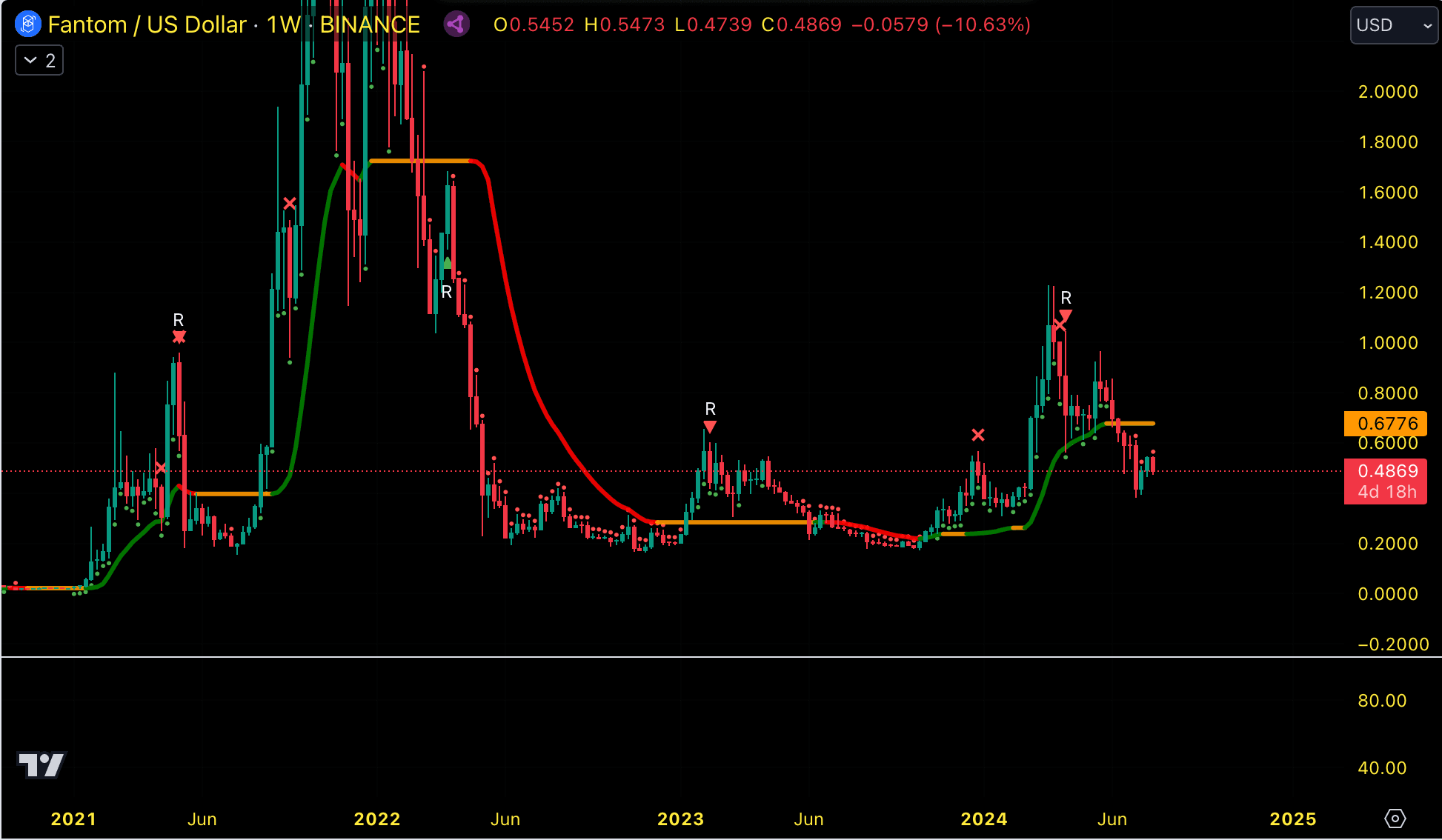Click the 1.0000 price axis label
1442x840 pixels.
1387,343
